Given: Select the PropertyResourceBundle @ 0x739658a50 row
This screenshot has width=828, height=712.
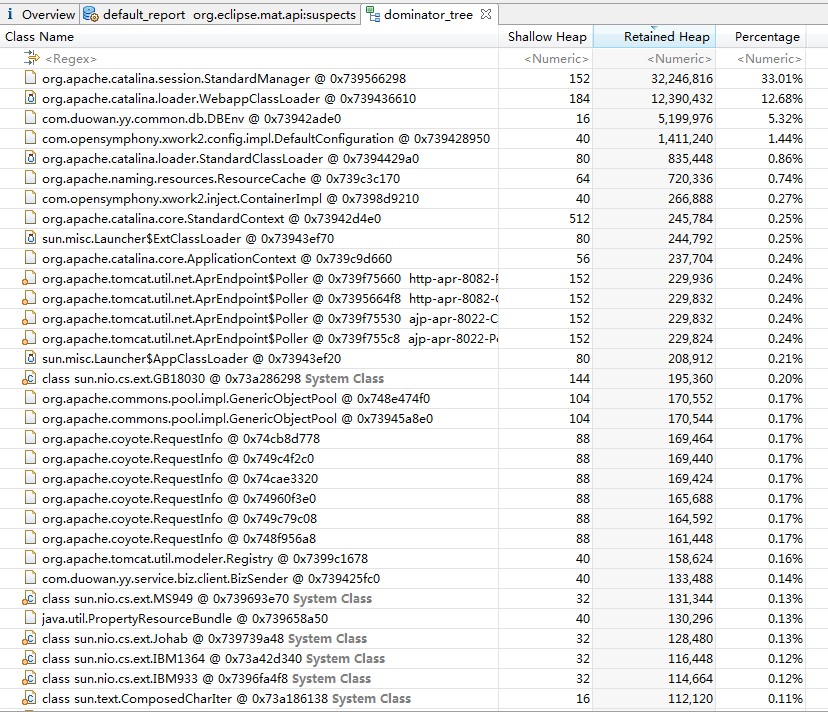Looking at the screenshot, I should [403, 619].
